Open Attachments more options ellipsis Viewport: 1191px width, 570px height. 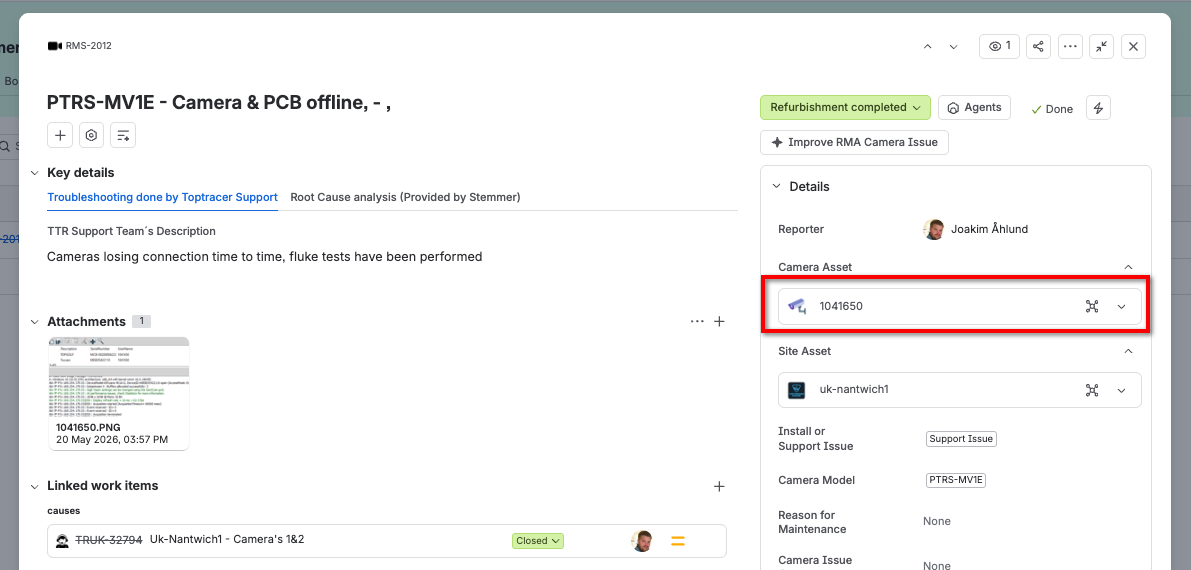(x=697, y=321)
